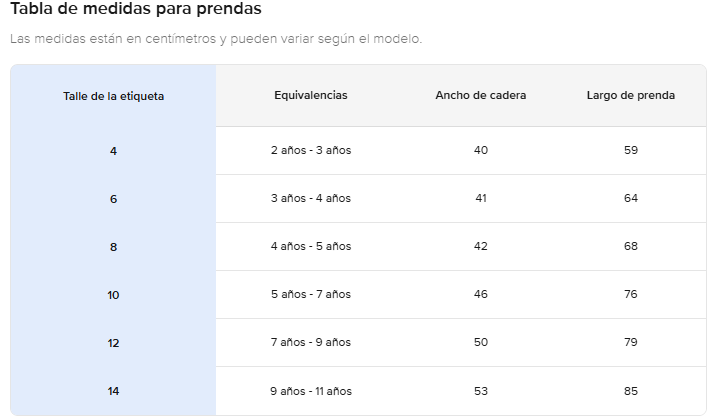Click the "5 años - 7 años" equivalence
The height and width of the screenshot is (419, 713).
point(311,294)
